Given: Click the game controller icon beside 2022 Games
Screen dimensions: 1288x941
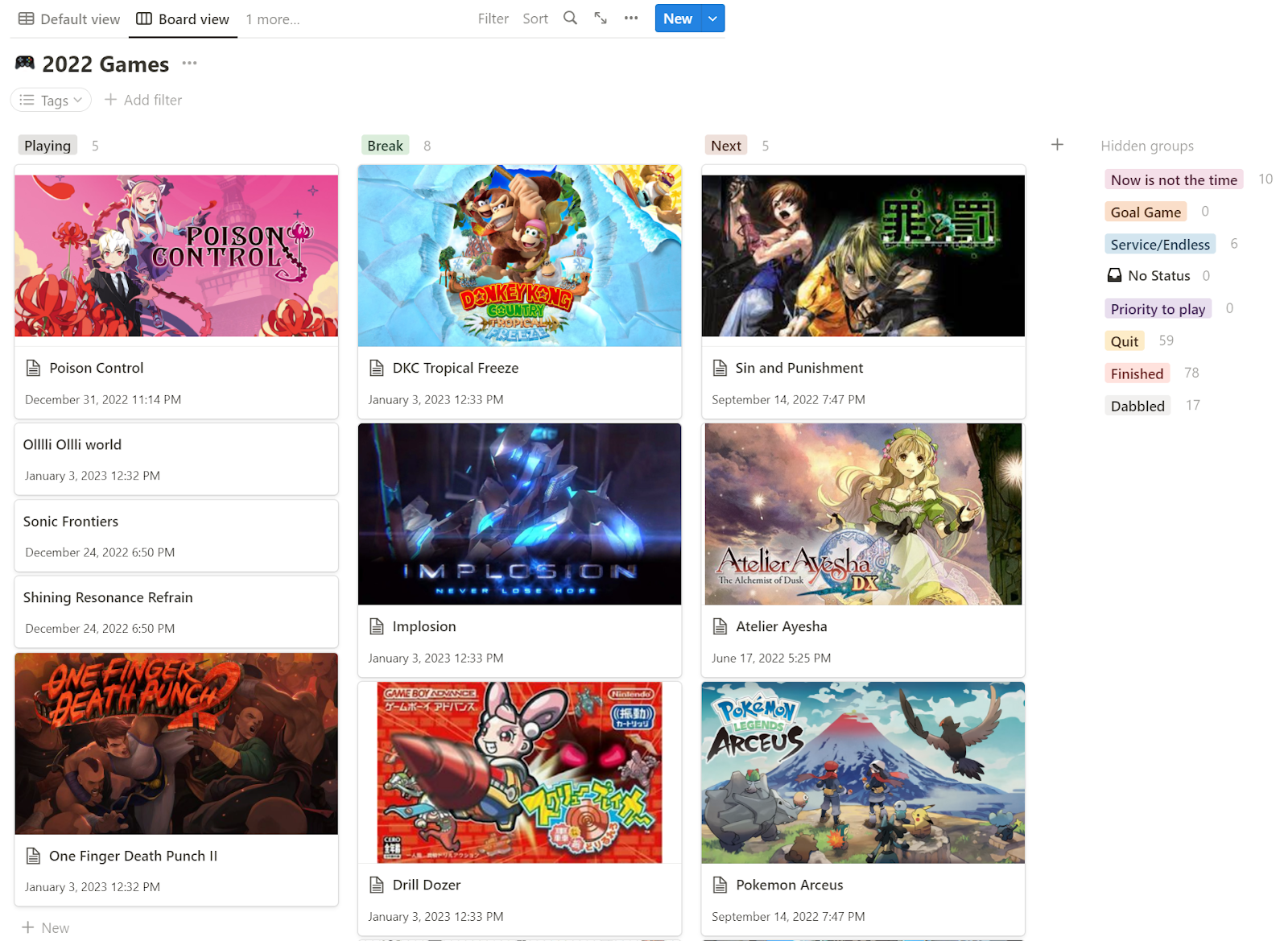Looking at the screenshot, I should click(x=25, y=63).
